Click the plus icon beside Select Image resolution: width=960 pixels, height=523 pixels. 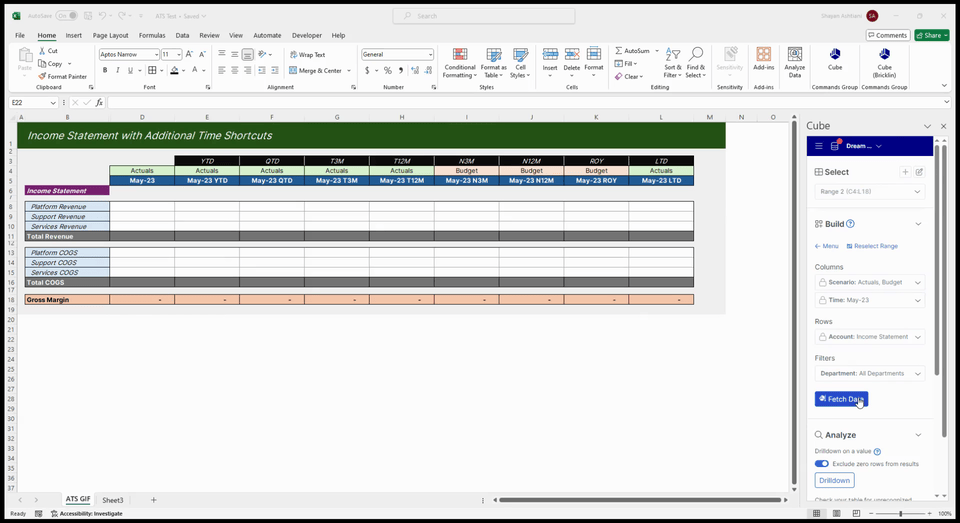[905, 172]
